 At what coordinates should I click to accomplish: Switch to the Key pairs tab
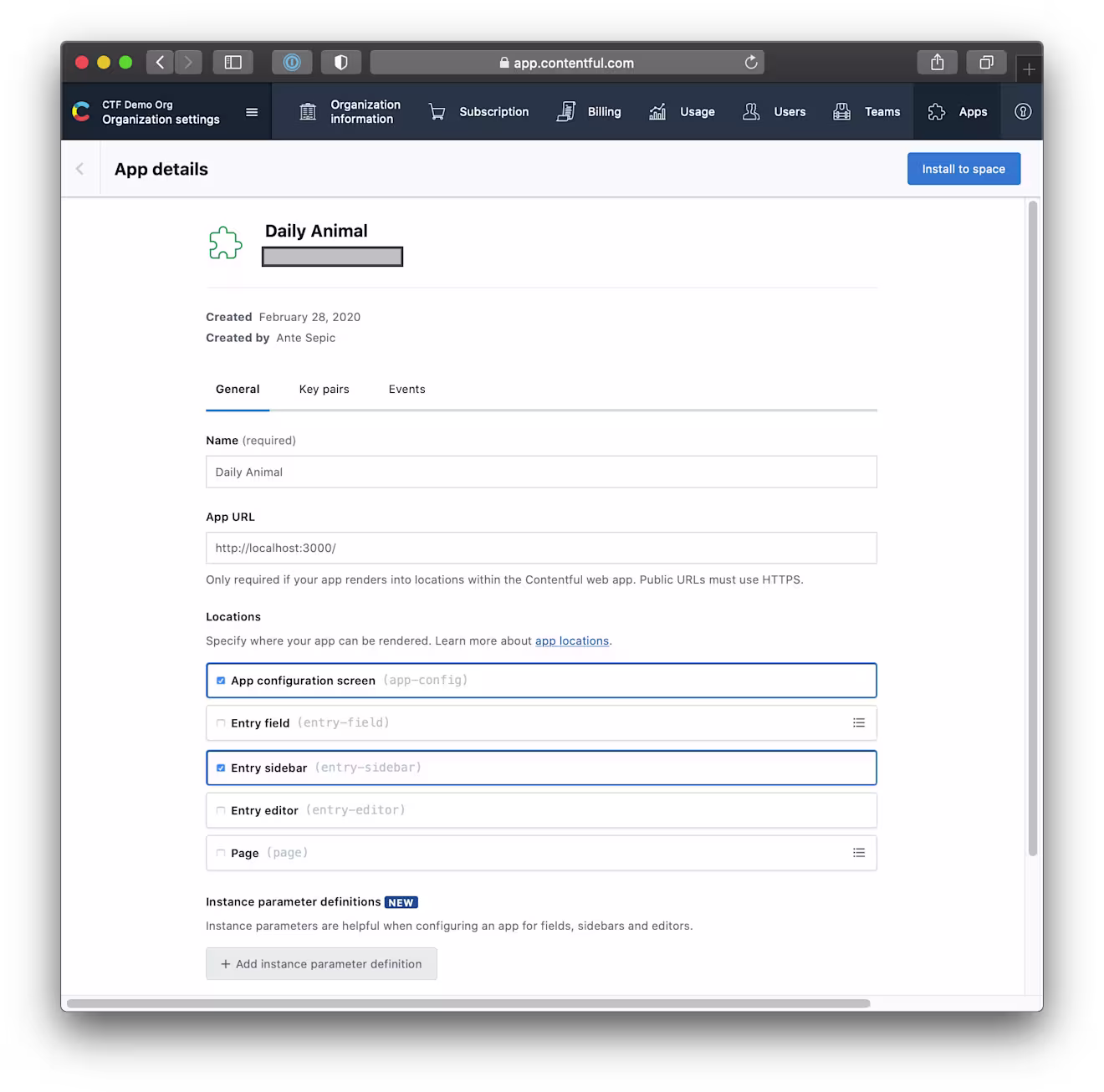coord(325,390)
